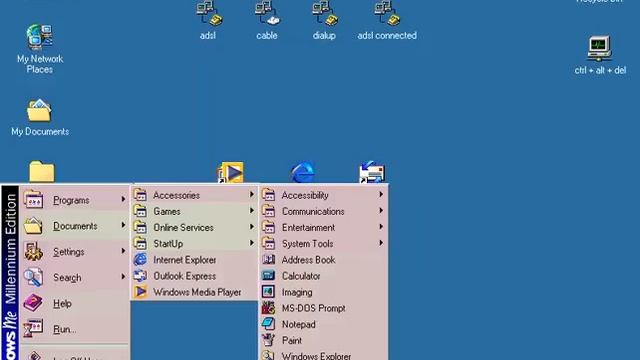This screenshot has width=640, height=360.
Task: Expand the StartUp submenu arrow
Action: pos(252,243)
